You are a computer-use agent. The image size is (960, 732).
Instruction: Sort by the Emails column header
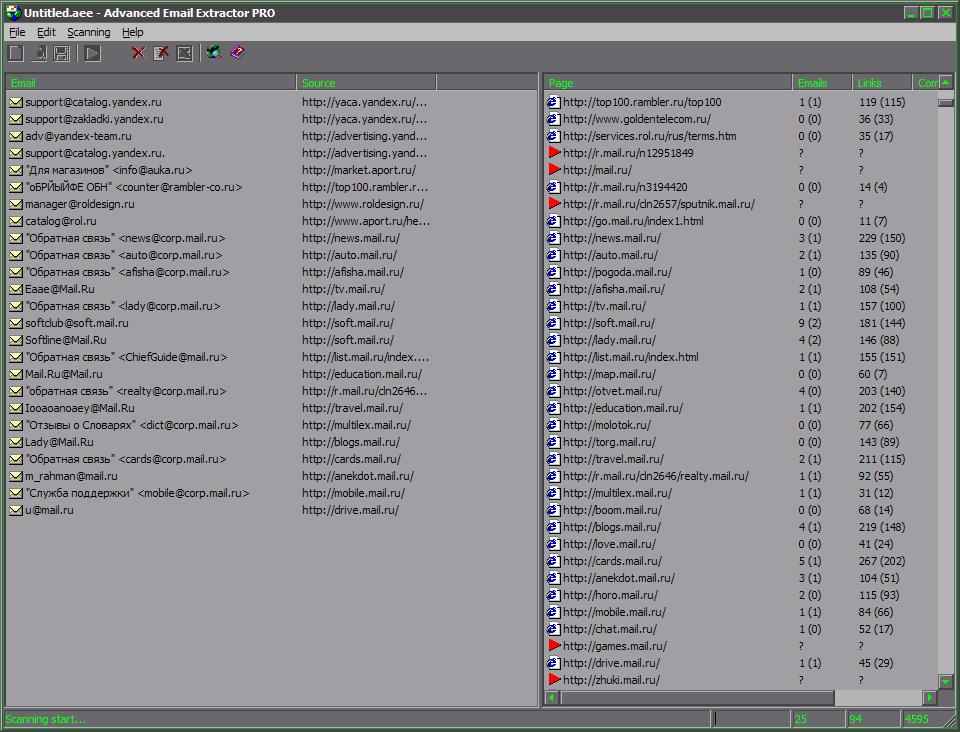[822, 83]
